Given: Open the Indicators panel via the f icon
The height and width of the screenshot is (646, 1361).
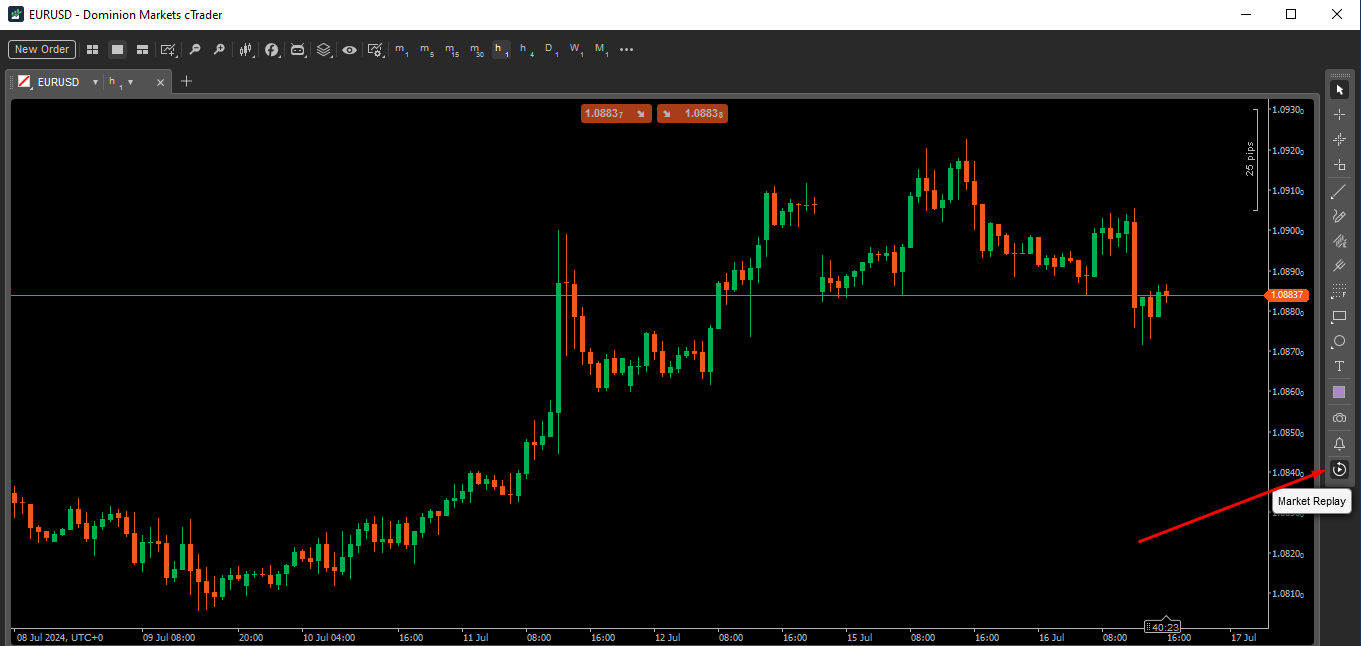Looking at the screenshot, I should 272,49.
